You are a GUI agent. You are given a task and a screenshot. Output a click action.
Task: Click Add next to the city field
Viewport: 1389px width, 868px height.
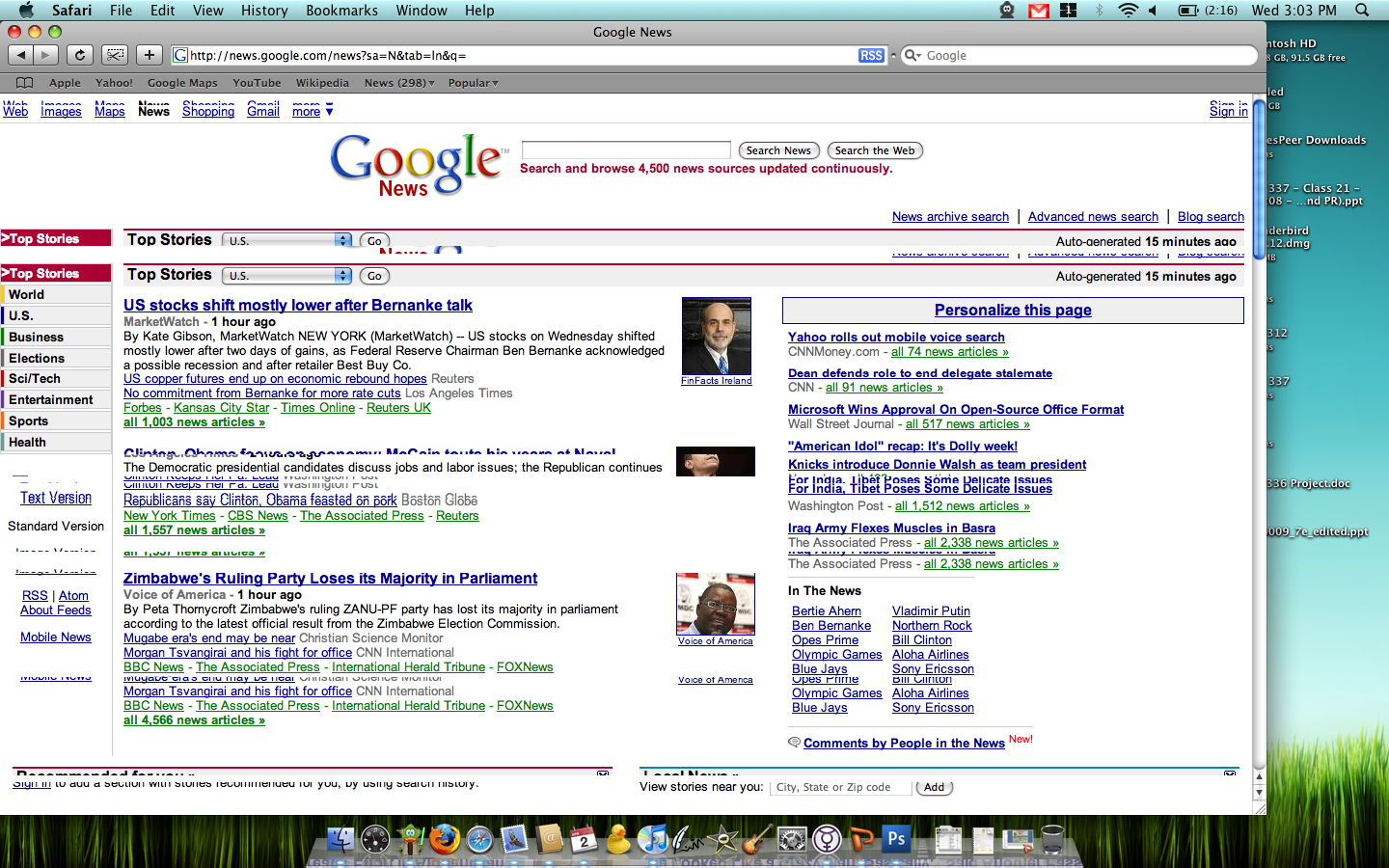[934, 787]
